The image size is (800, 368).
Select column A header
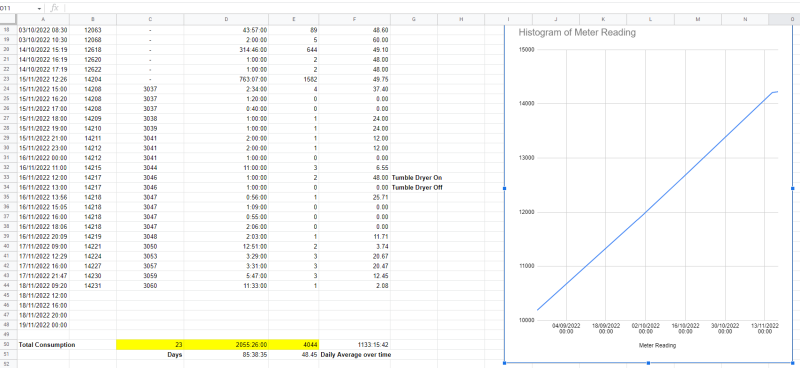[x=43, y=19]
